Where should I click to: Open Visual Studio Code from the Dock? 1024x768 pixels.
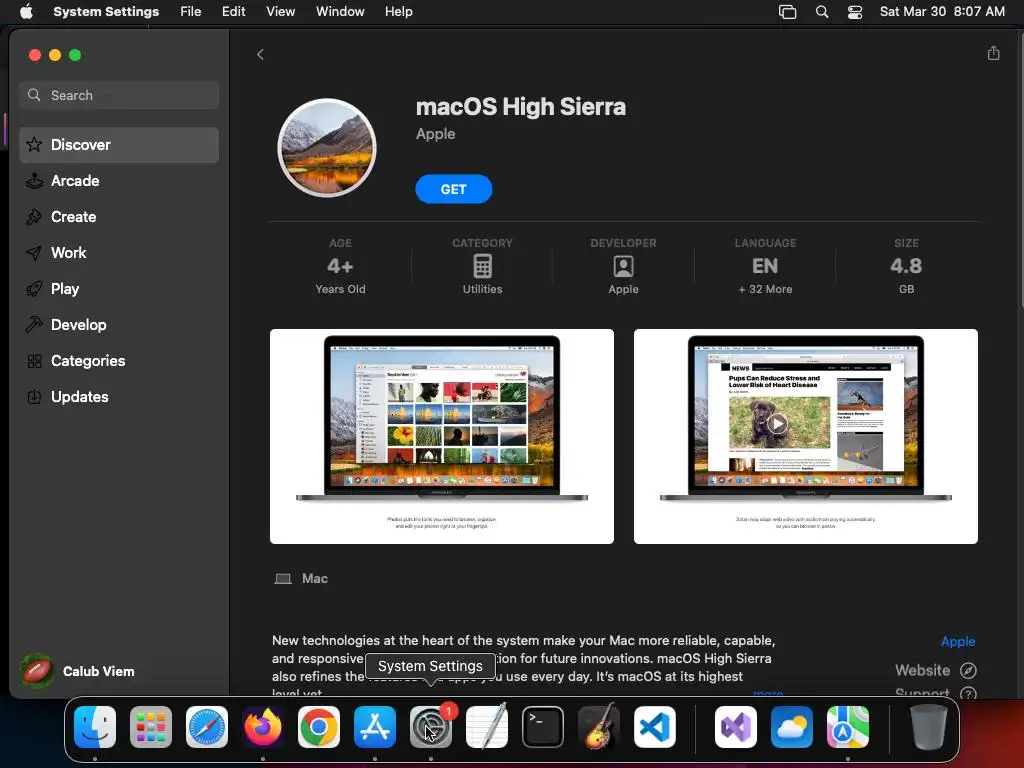(x=655, y=727)
